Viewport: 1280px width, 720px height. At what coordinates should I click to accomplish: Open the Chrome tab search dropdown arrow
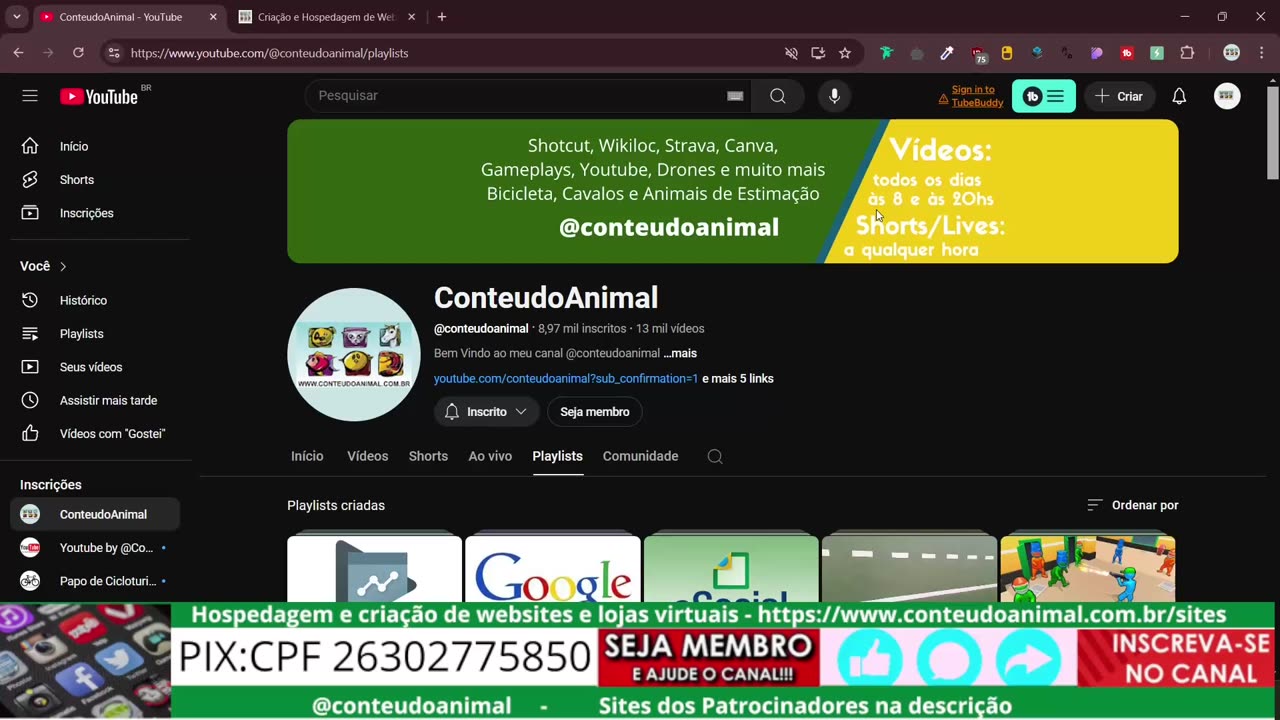tap(16, 17)
